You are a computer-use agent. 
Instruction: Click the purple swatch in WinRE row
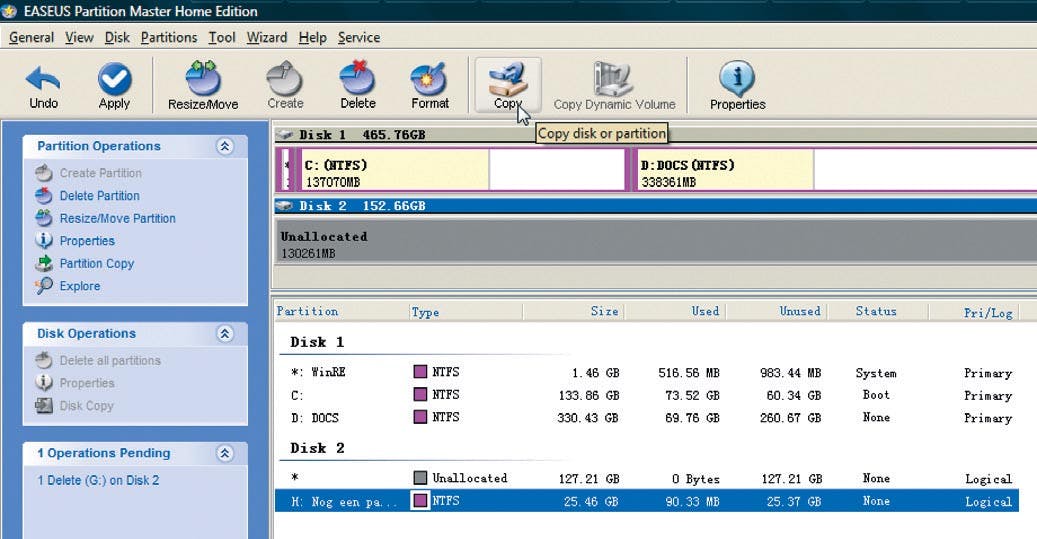420,372
